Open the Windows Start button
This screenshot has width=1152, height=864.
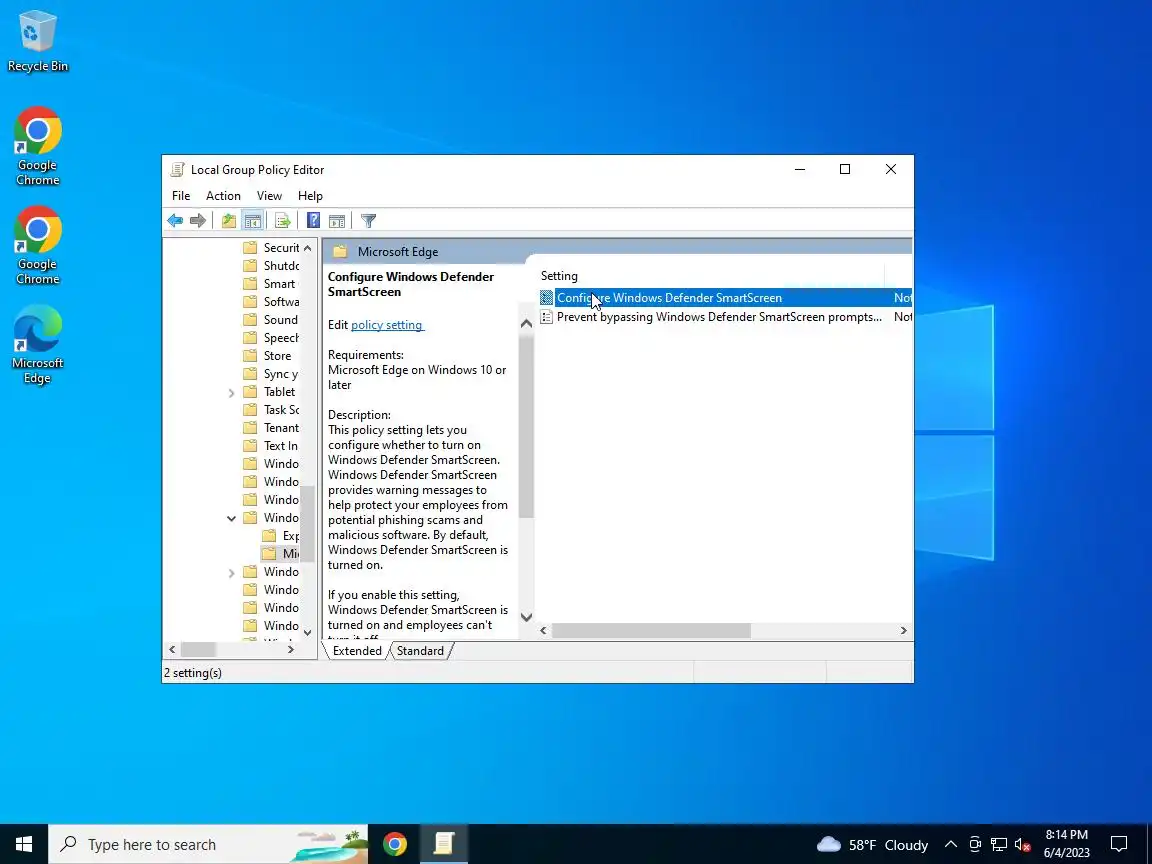[24, 844]
